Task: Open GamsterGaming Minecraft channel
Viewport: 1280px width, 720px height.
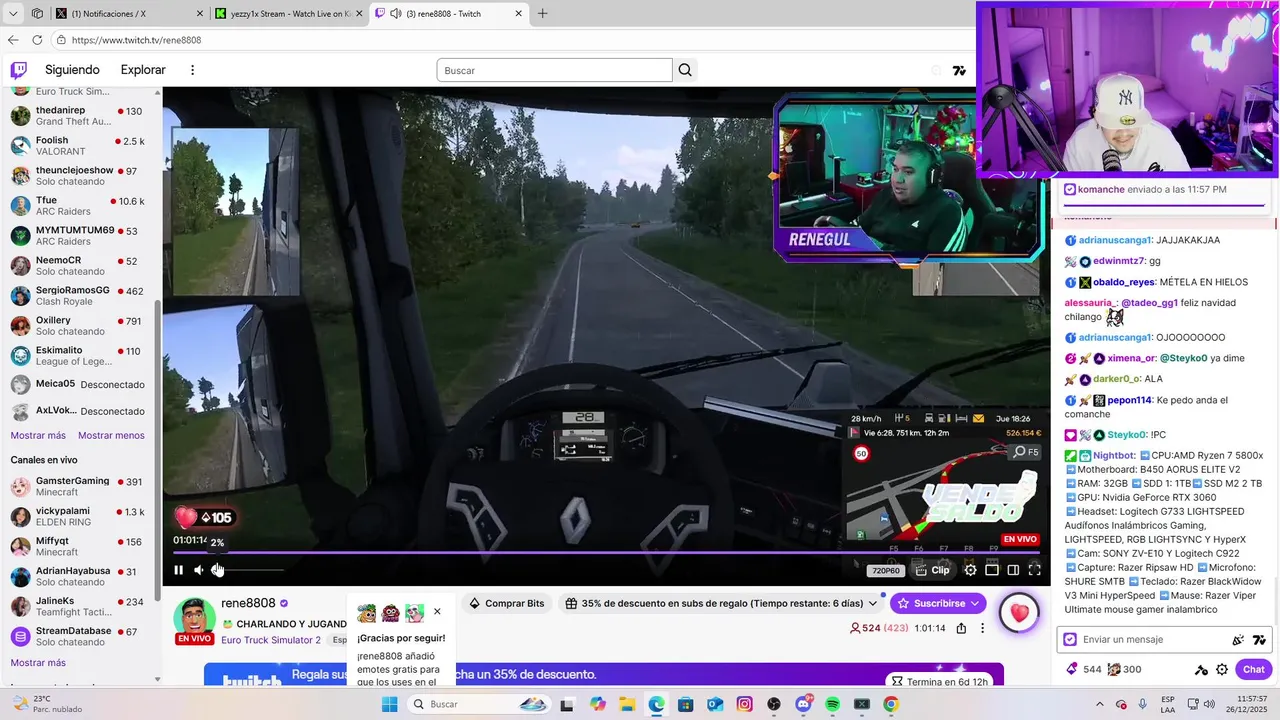Action: [80, 486]
